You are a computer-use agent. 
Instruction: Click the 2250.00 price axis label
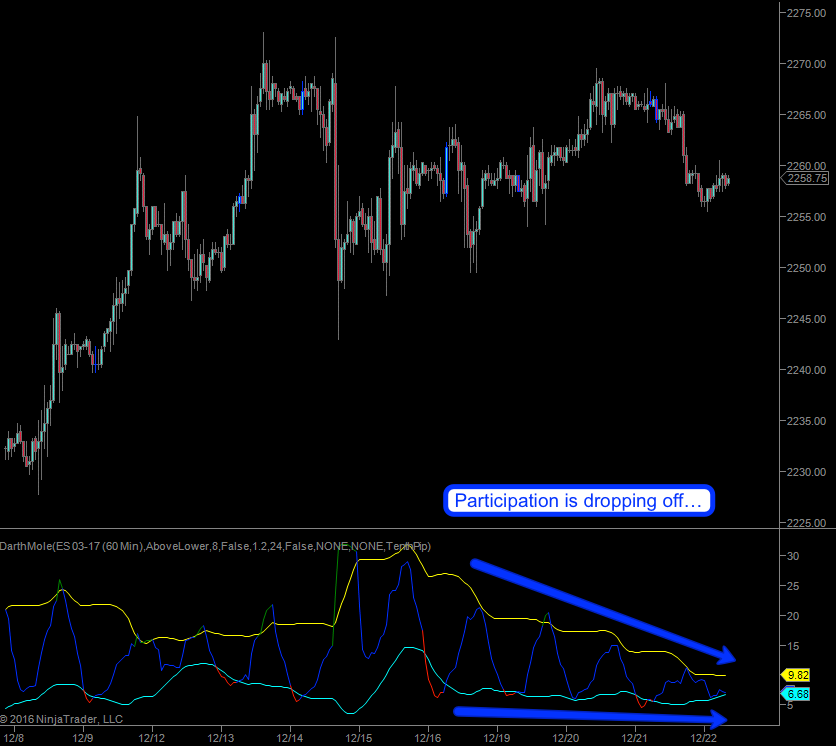pos(807,268)
